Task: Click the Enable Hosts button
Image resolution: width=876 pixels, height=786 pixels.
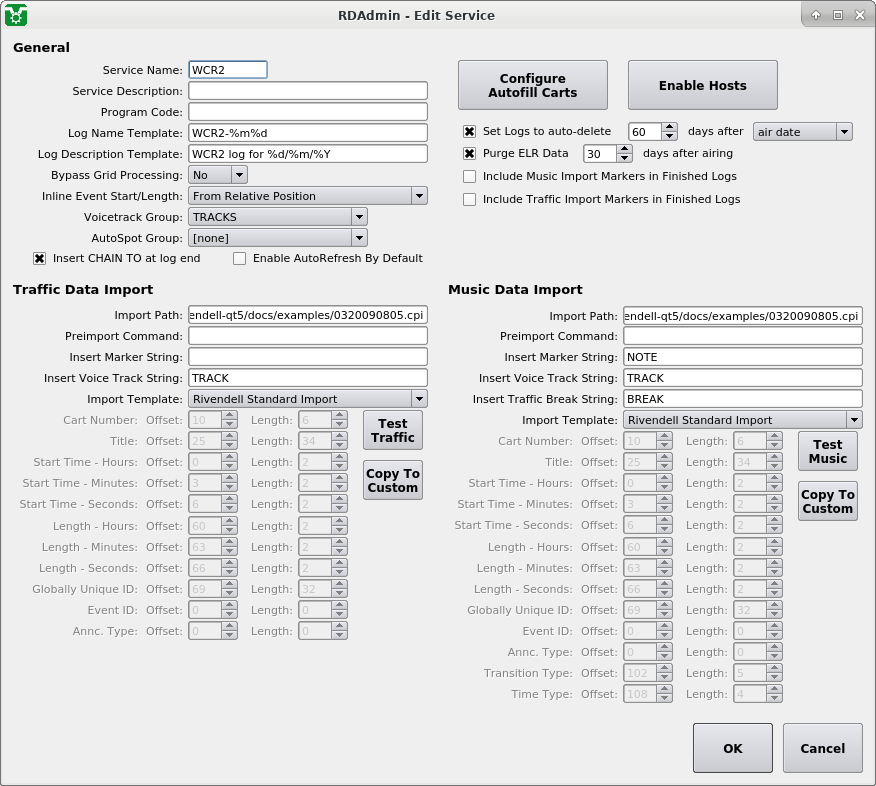Action: (x=702, y=85)
